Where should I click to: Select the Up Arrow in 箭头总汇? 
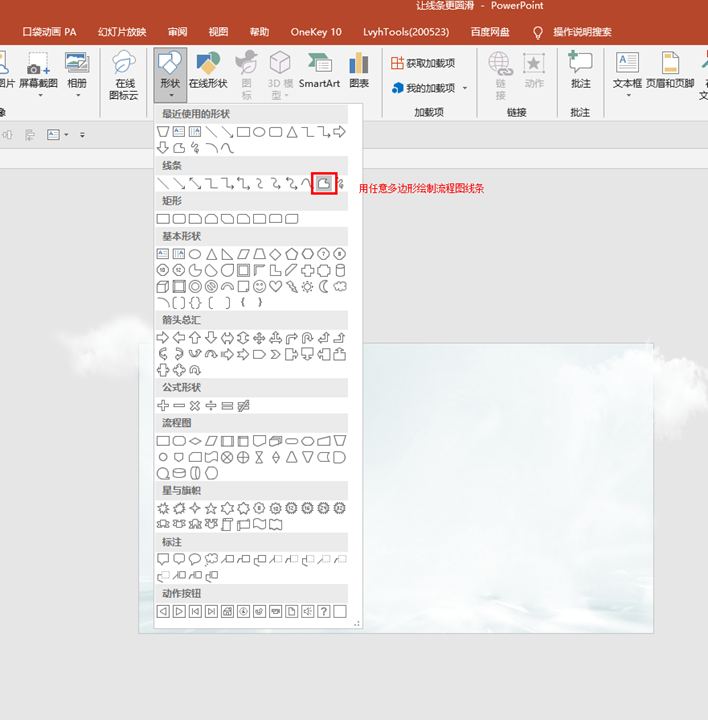tap(195, 338)
